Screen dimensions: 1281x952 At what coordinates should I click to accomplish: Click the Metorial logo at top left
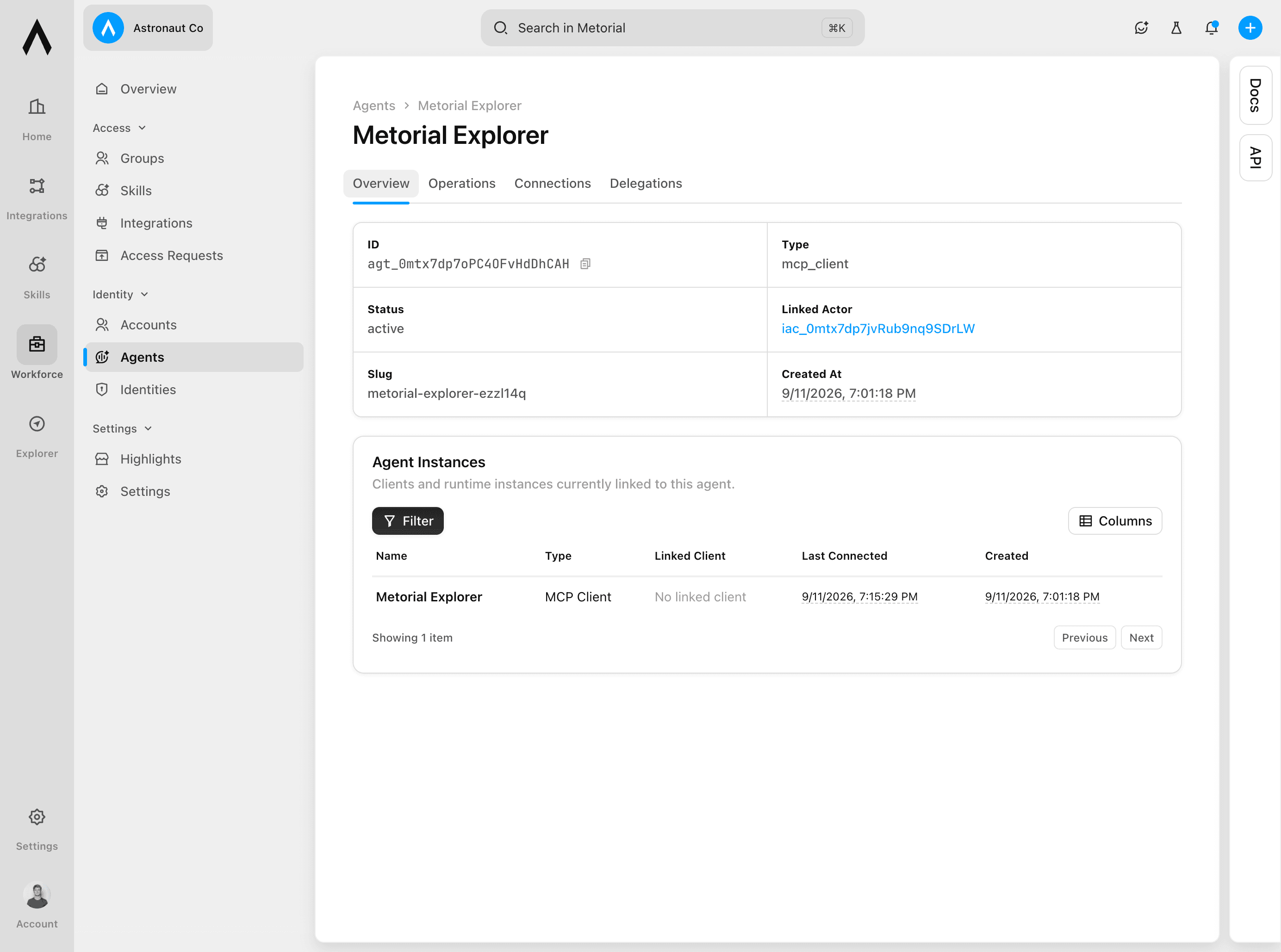pos(37,37)
